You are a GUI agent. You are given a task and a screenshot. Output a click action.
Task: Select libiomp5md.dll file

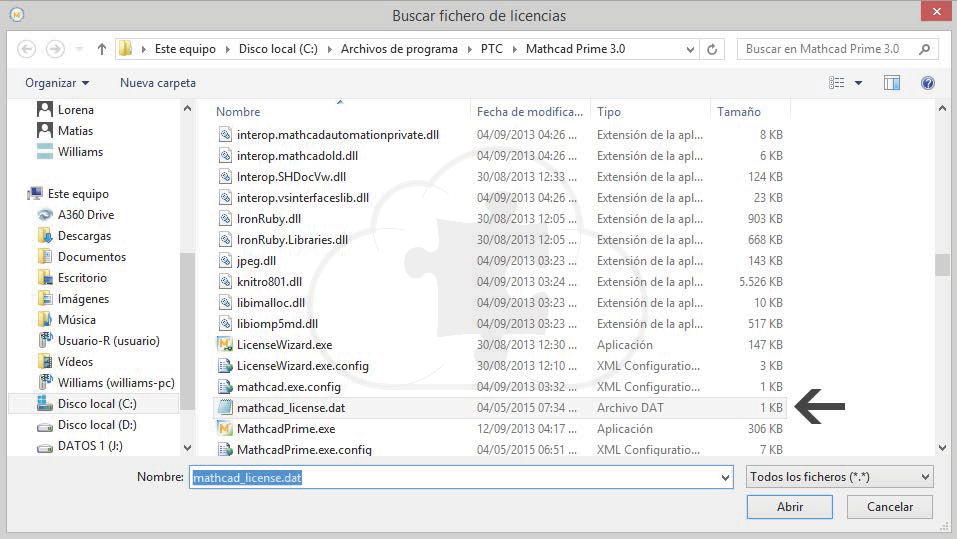[x=277, y=324]
